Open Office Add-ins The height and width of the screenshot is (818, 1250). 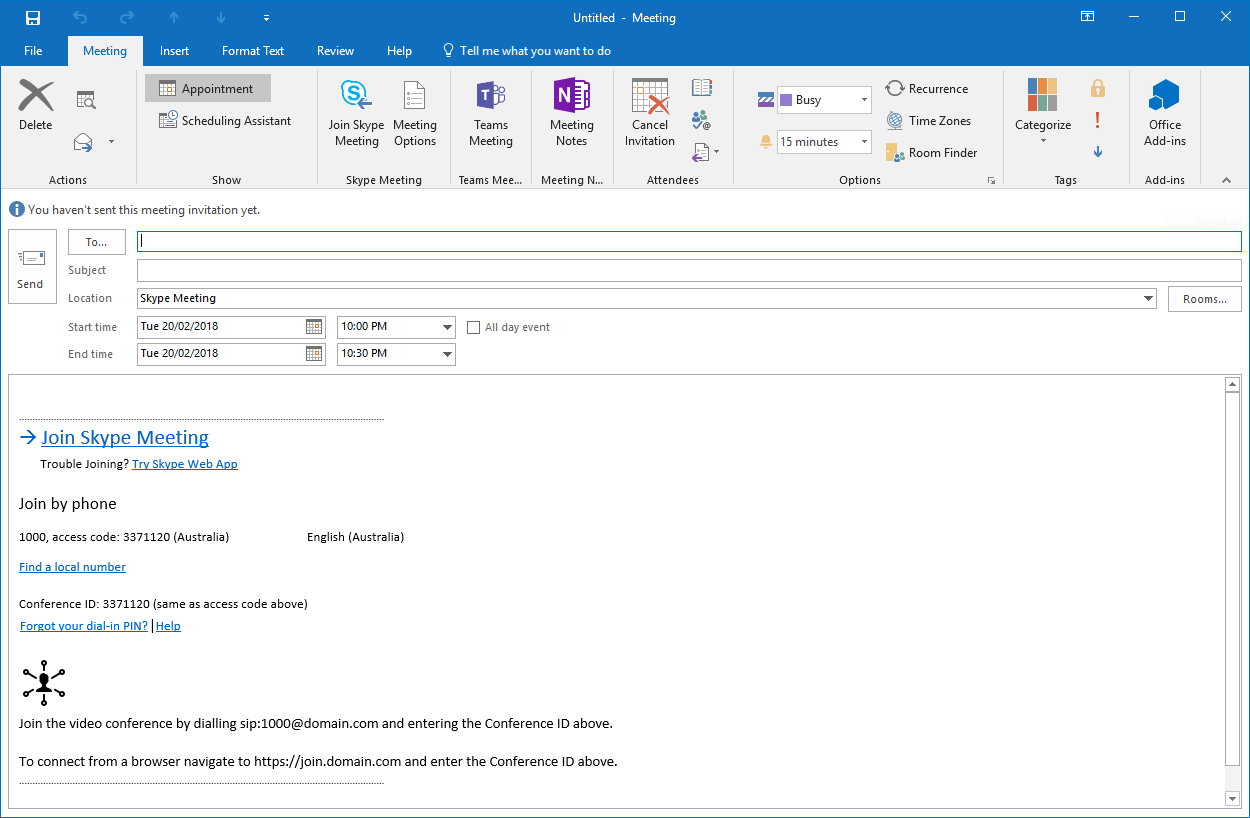pos(1165,114)
